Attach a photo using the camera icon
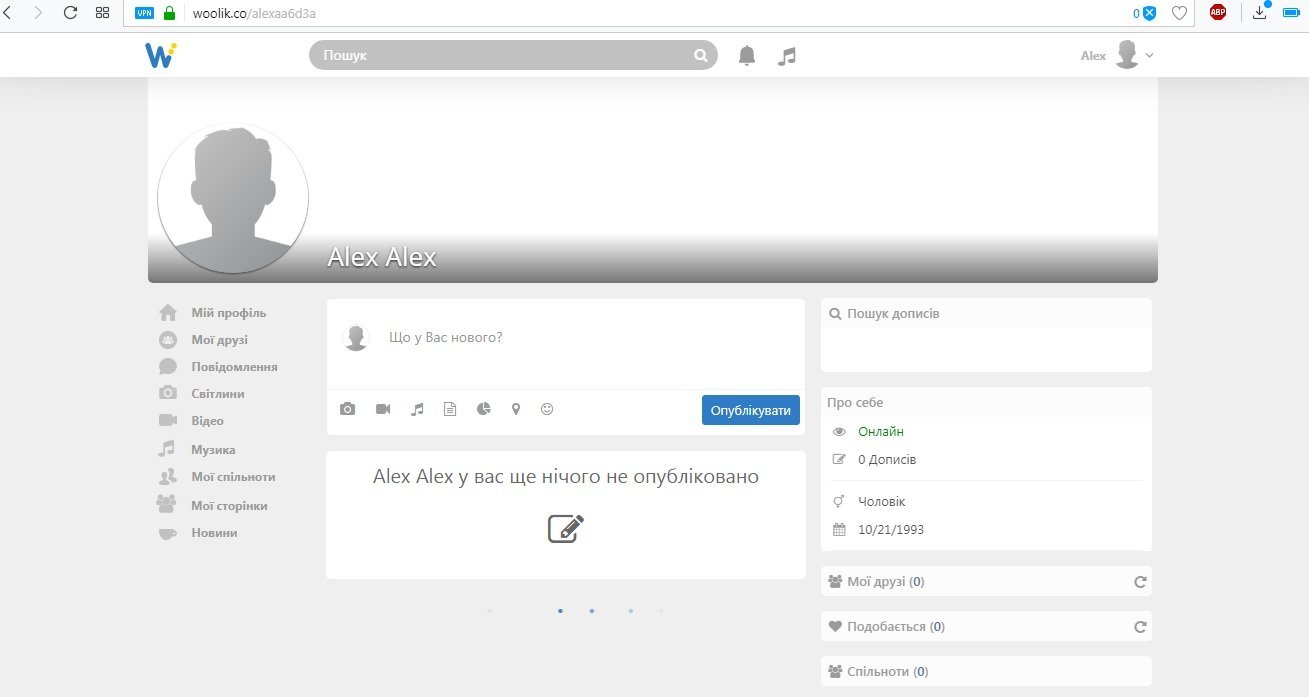 [x=347, y=409]
